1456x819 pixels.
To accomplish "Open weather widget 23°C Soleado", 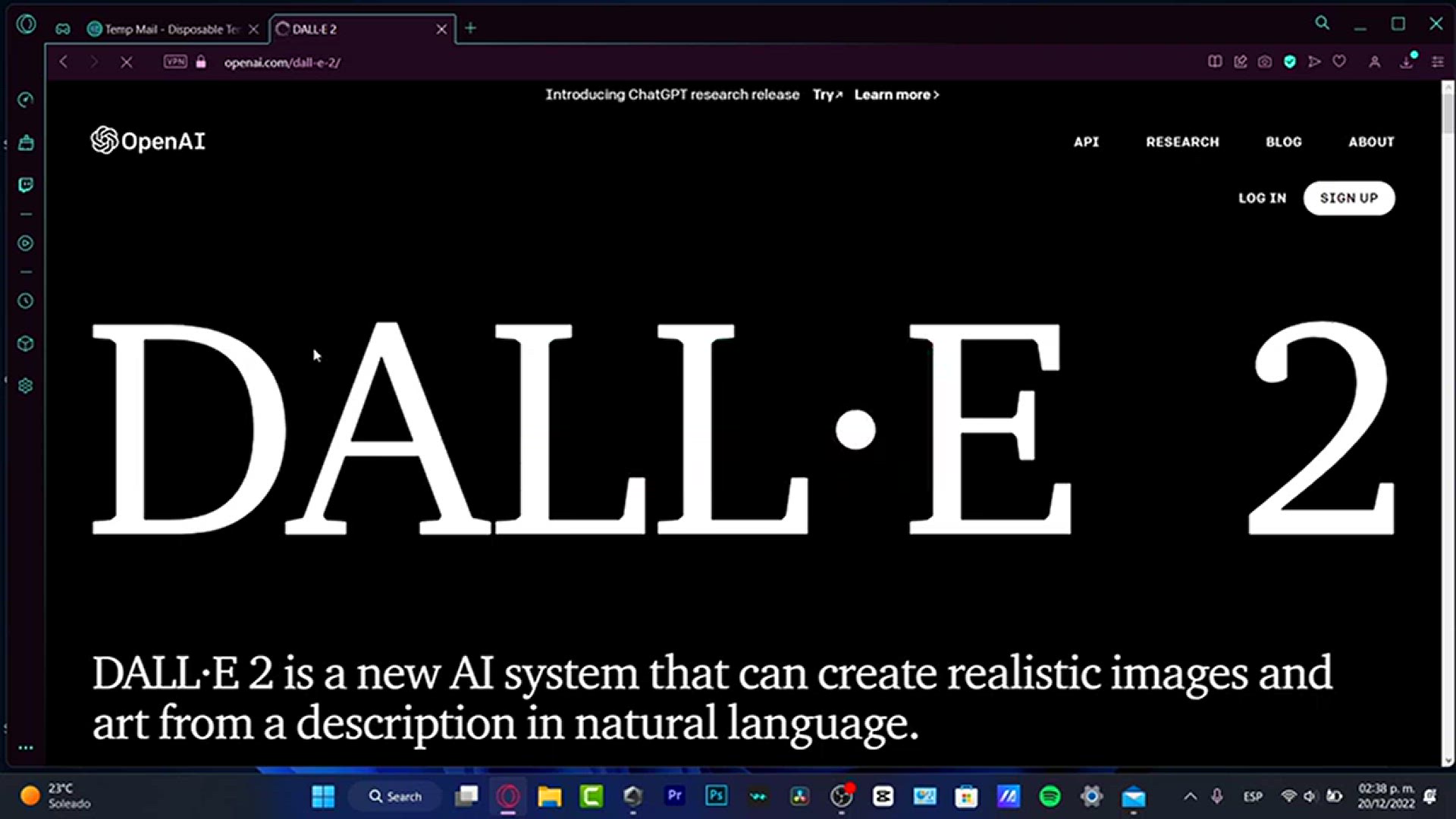I will (x=55, y=796).
